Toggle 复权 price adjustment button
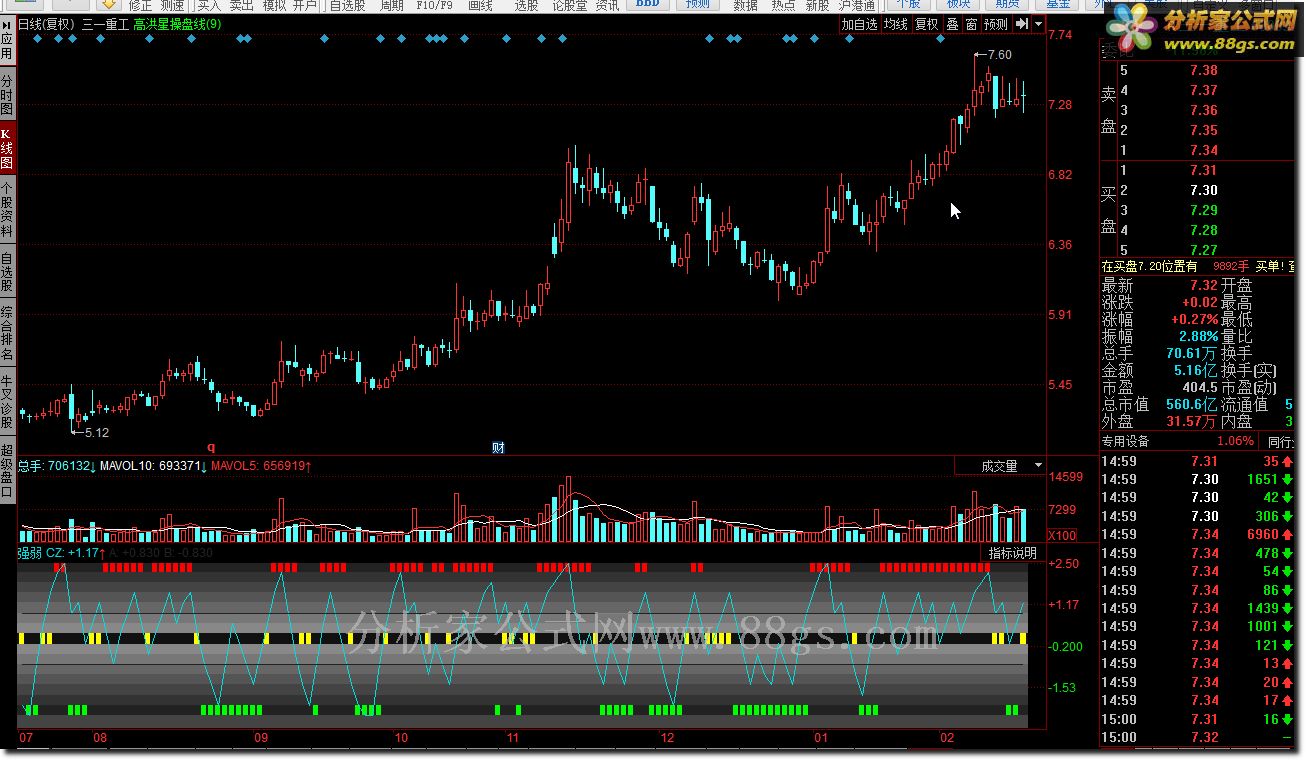Screen dimensions: 1306x760 (x=926, y=24)
